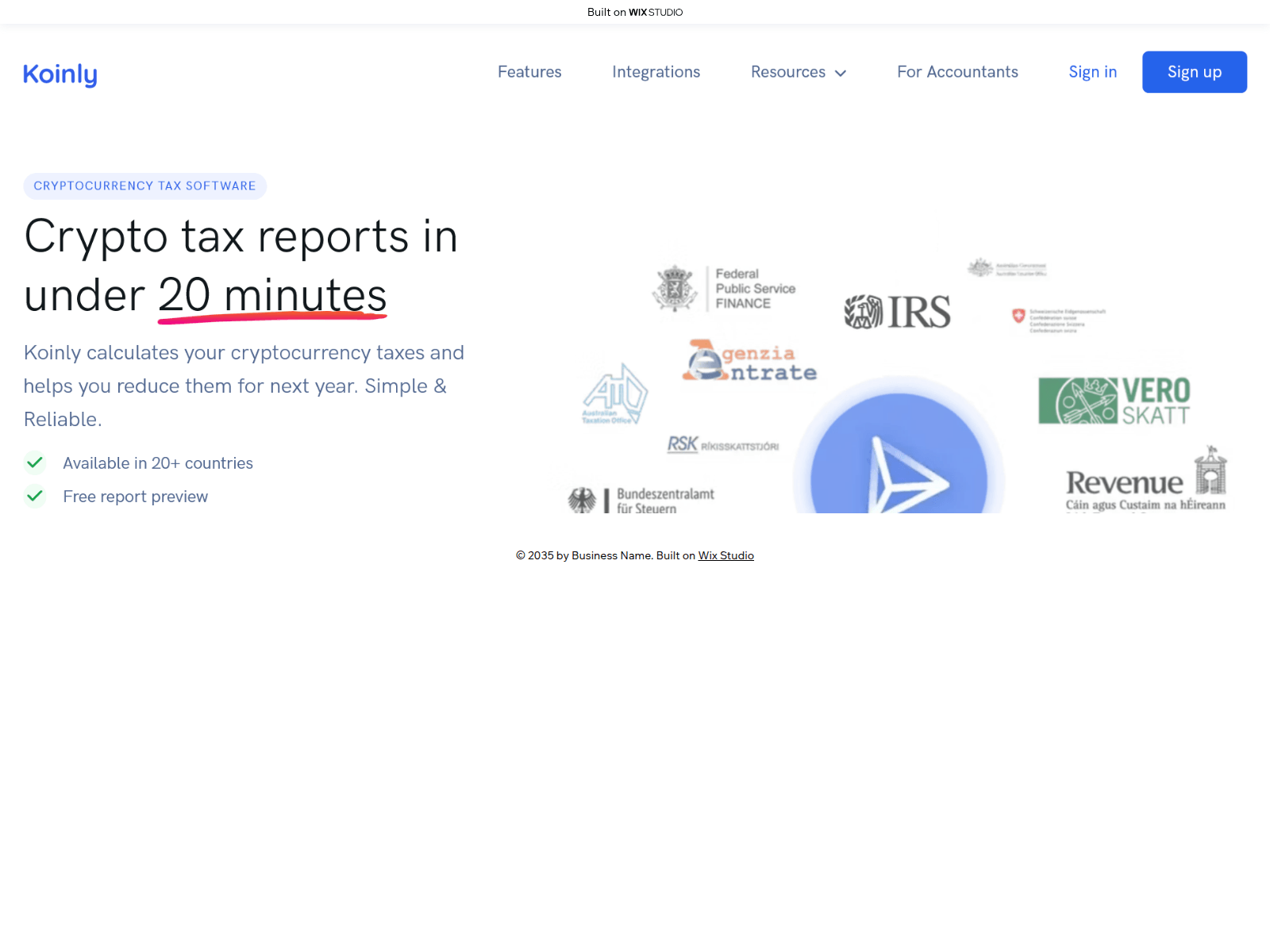This screenshot has width=1270, height=952.
Task: Click the Sign in link
Action: click(x=1092, y=72)
